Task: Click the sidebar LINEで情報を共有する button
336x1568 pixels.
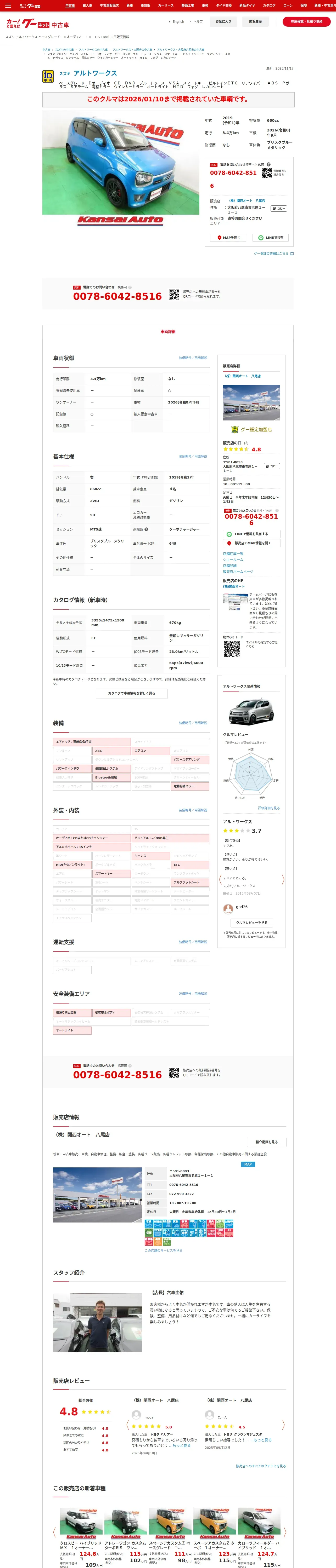Action: click(x=251, y=534)
